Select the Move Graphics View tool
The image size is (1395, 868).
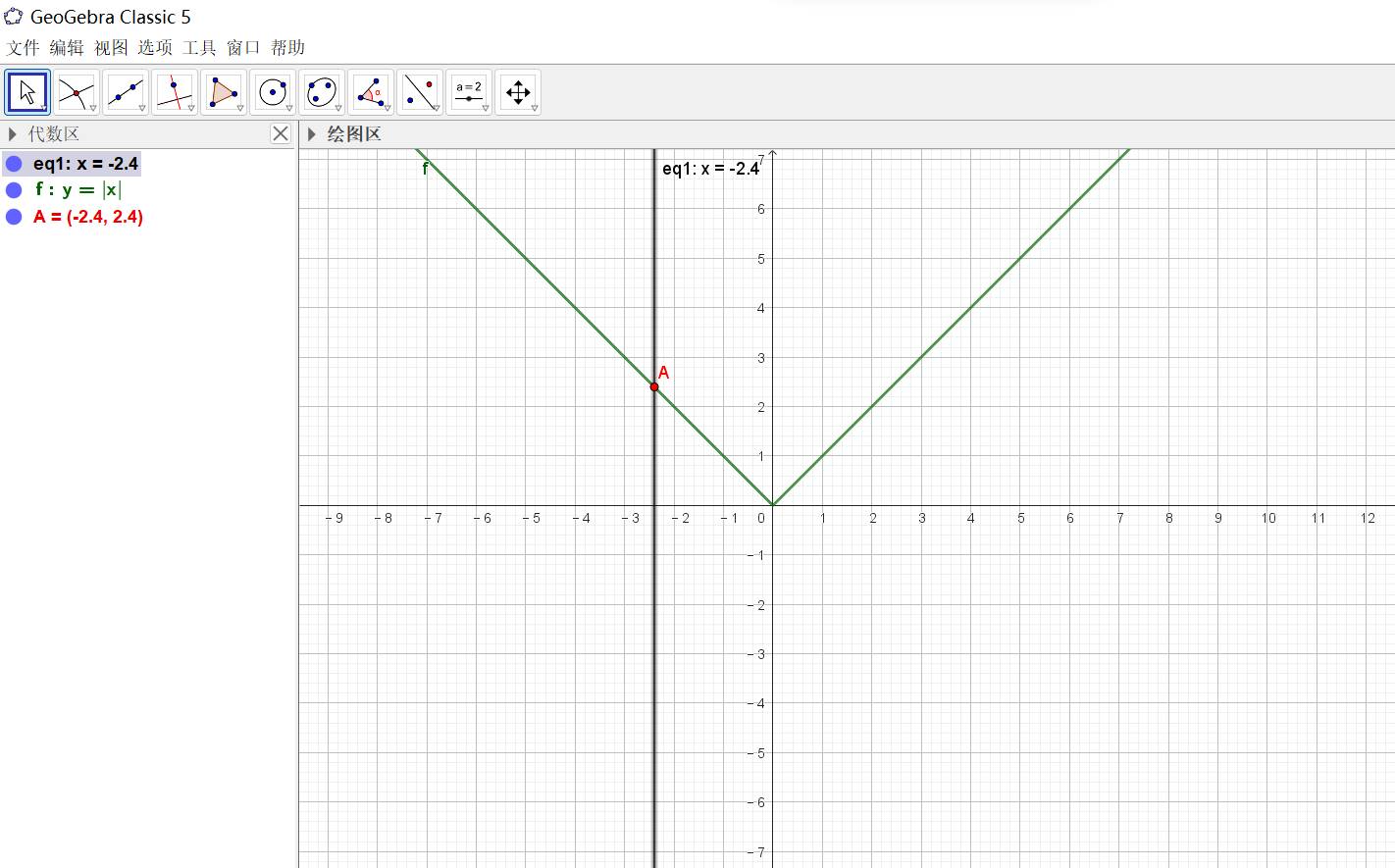(x=518, y=92)
